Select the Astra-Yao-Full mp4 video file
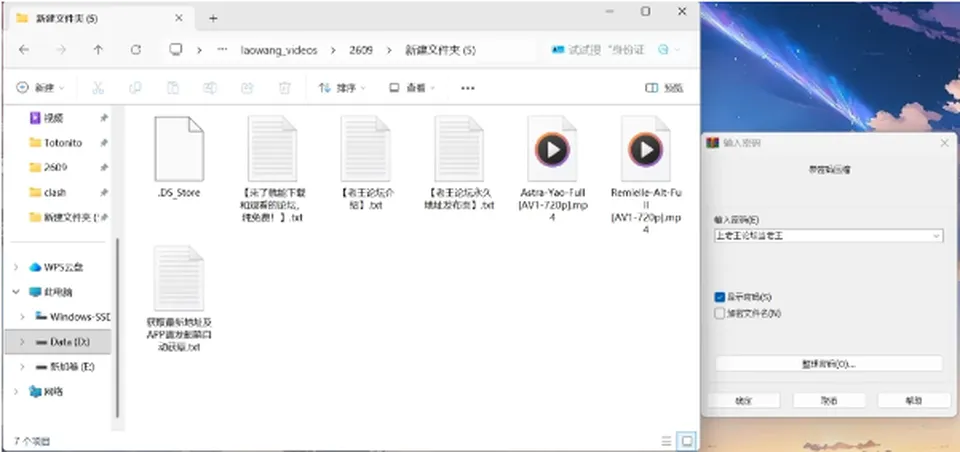Screen dimensions: 960x452 (x=552, y=169)
